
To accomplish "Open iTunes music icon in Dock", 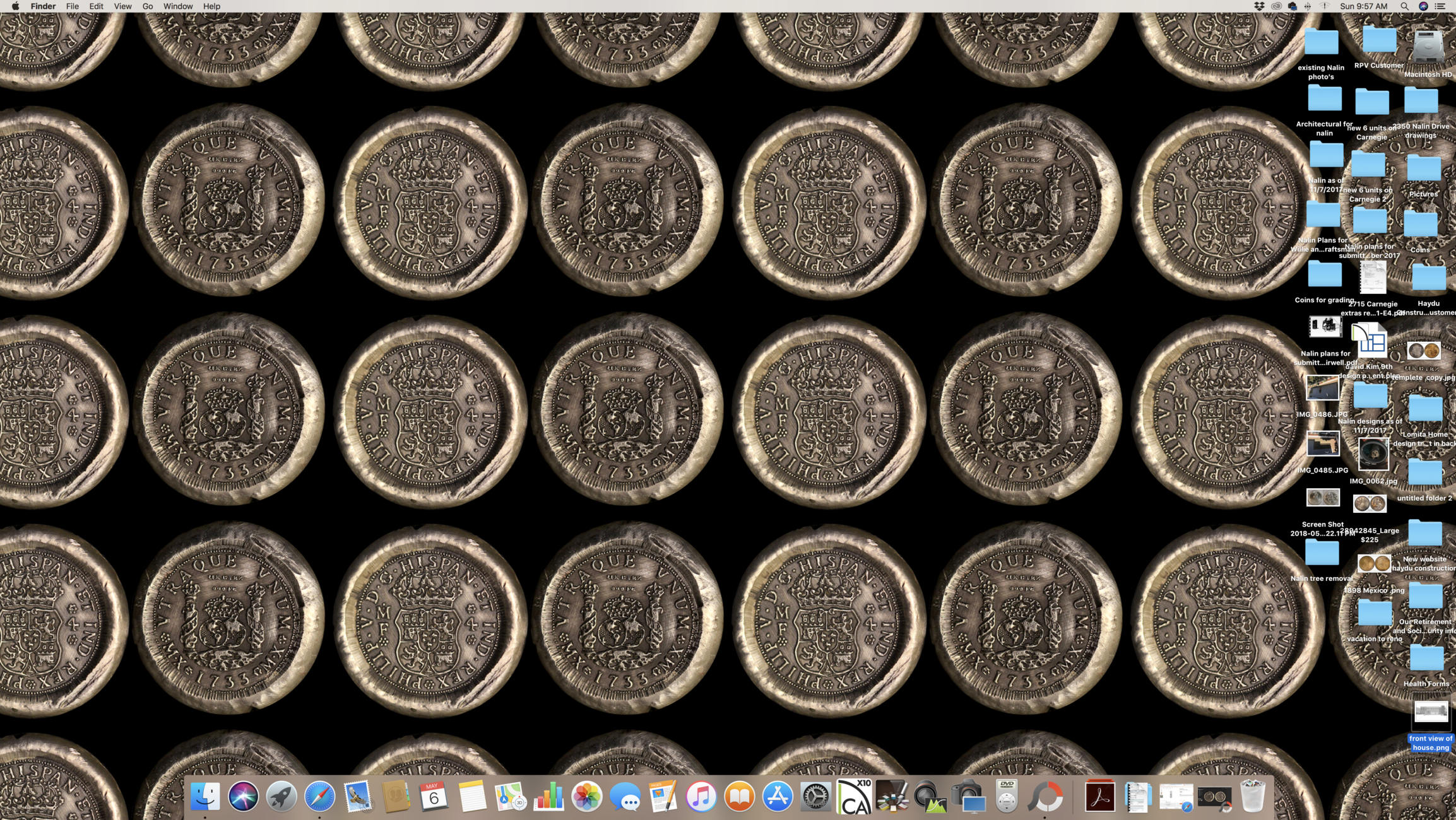I will pyautogui.click(x=701, y=796).
